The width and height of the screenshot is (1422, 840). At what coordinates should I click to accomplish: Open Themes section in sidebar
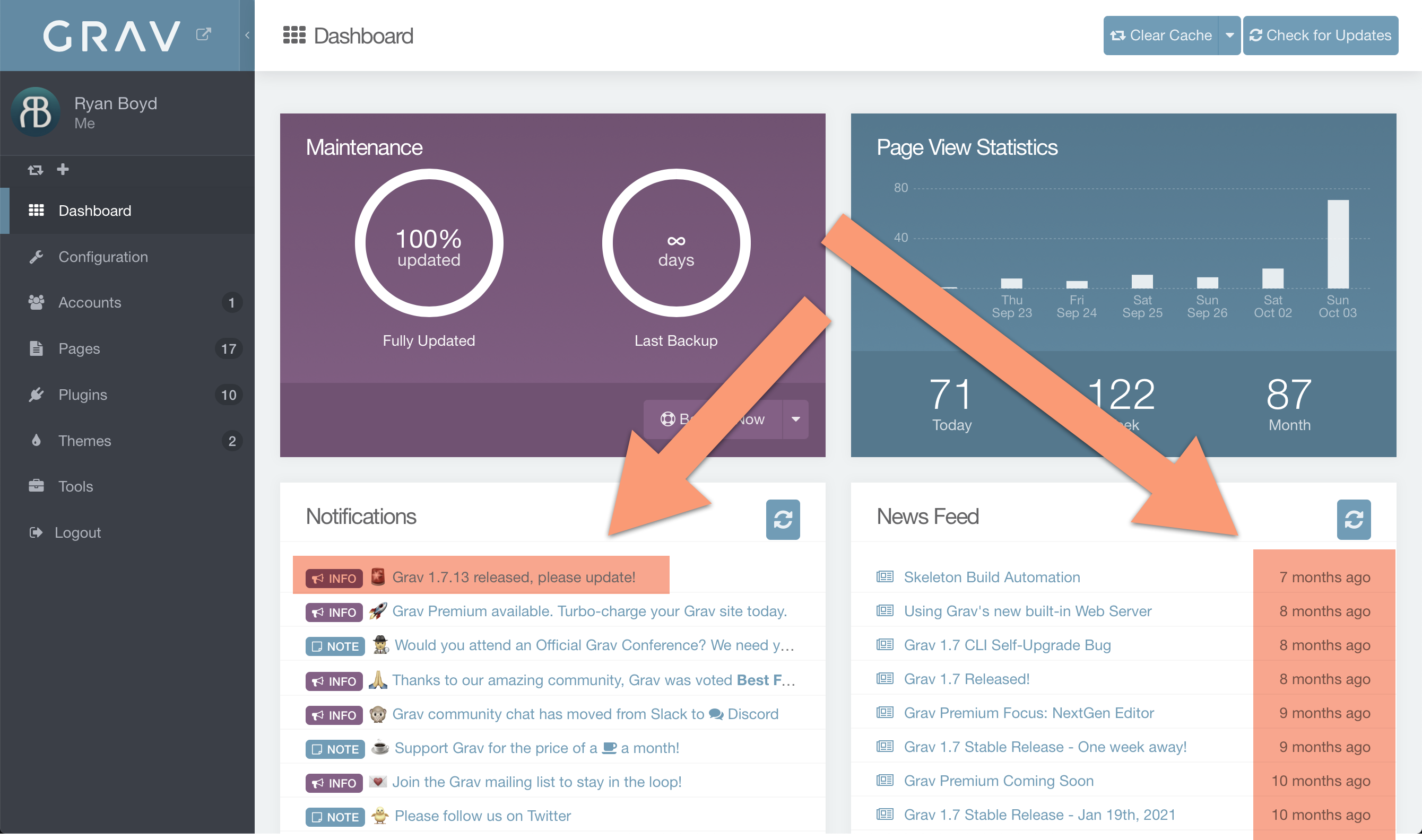(127, 440)
